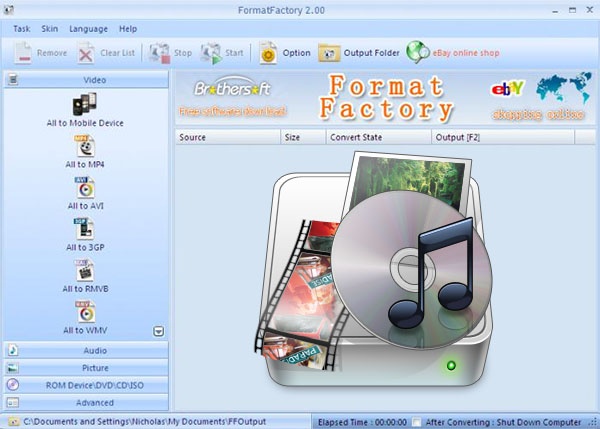
Task: Select the All to Mobile Device icon
Action: pos(85,104)
